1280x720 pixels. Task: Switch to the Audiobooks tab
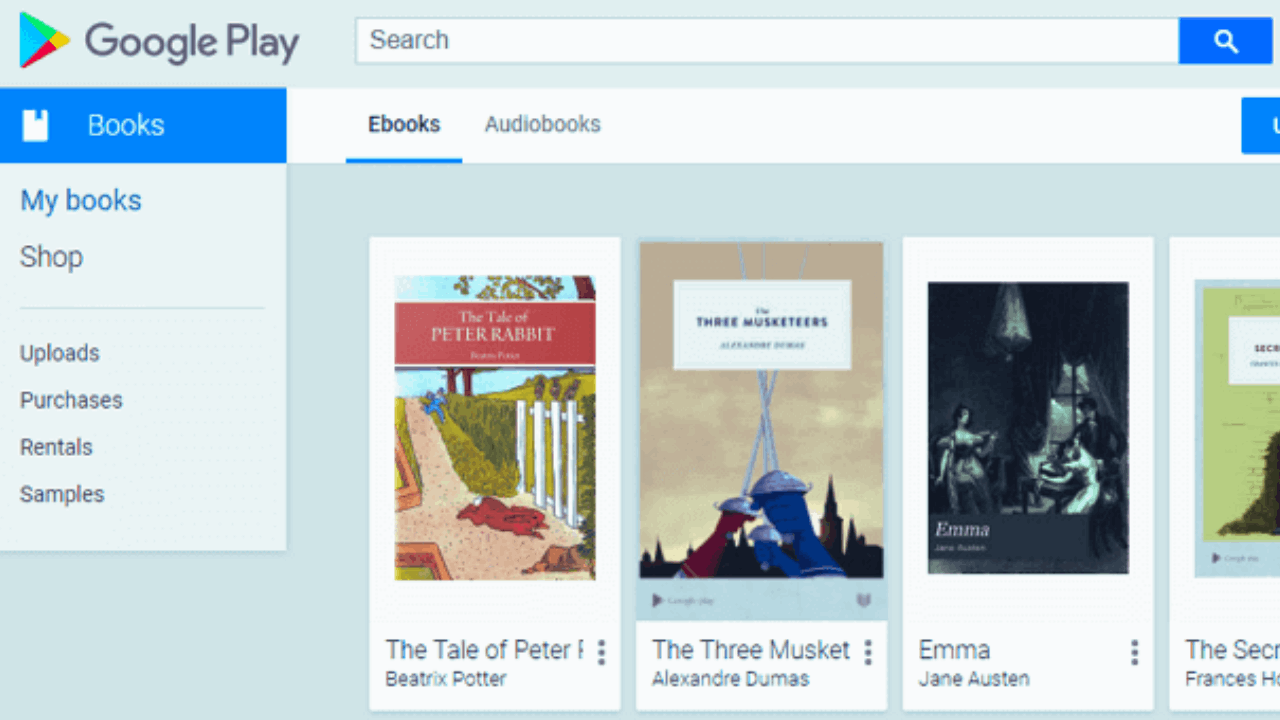coord(543,124)
